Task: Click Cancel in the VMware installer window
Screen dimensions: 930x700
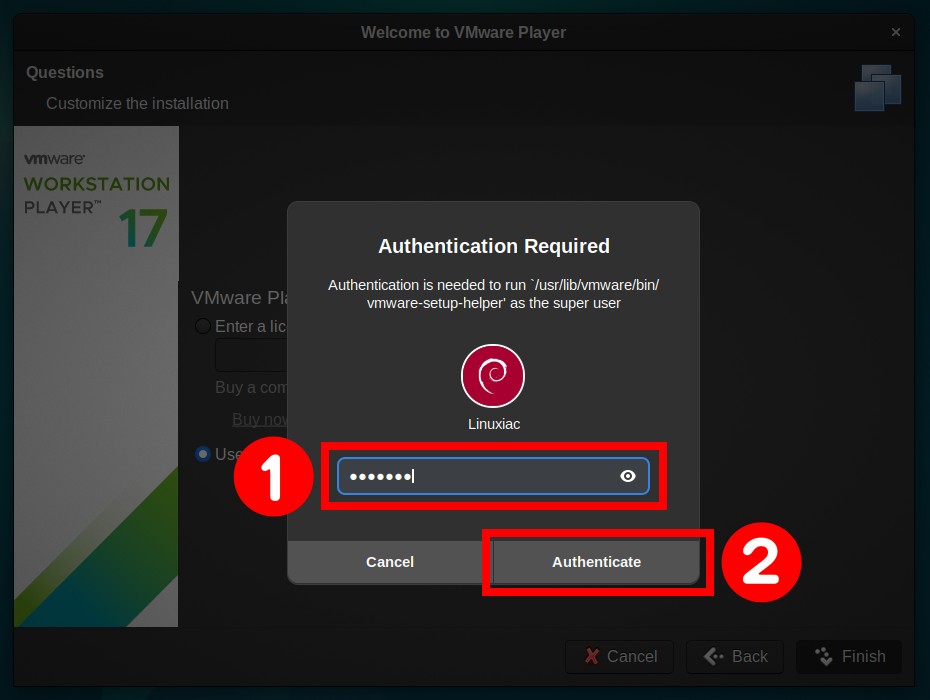Action: point(620,656)
